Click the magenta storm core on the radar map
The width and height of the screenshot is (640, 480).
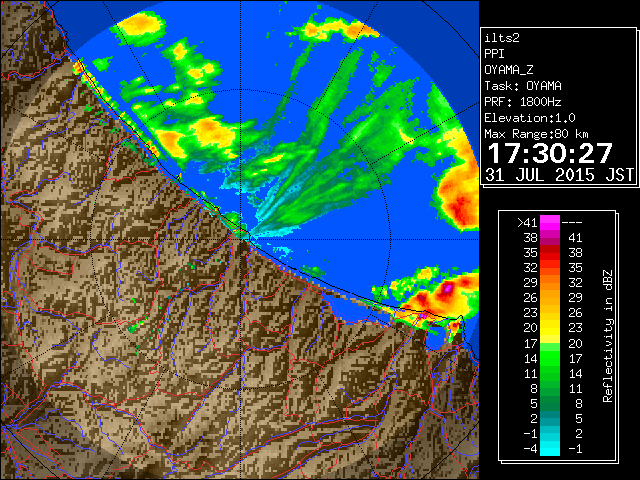coord(448,289)
